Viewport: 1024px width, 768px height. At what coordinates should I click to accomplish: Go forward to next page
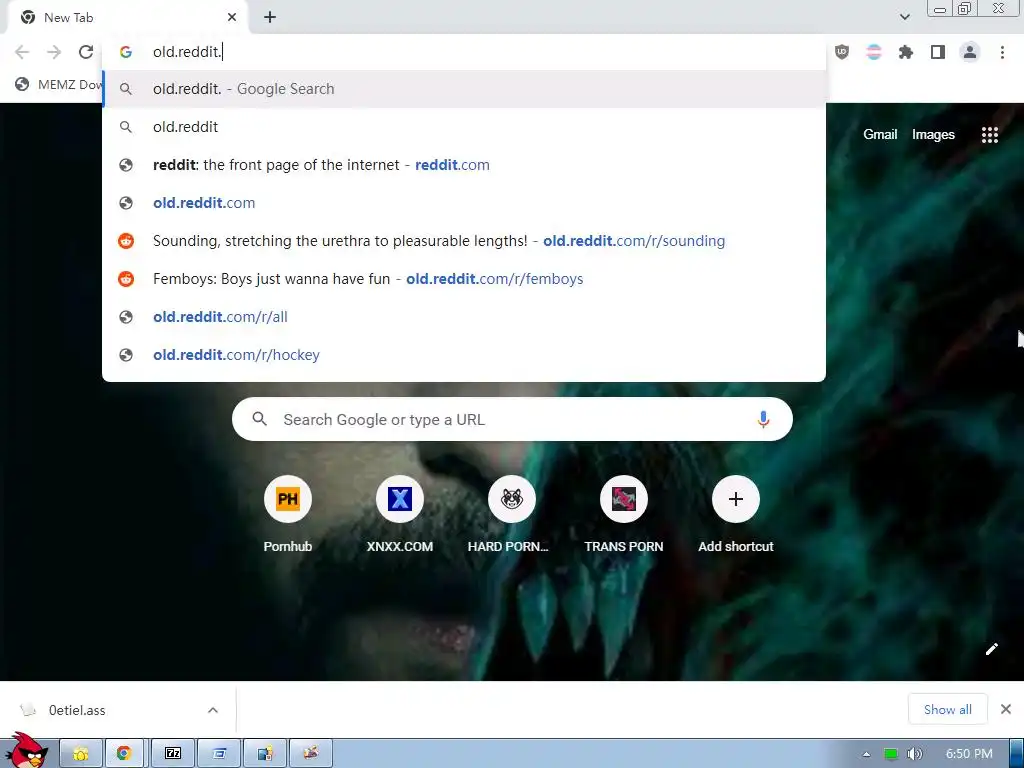(54, 52)
